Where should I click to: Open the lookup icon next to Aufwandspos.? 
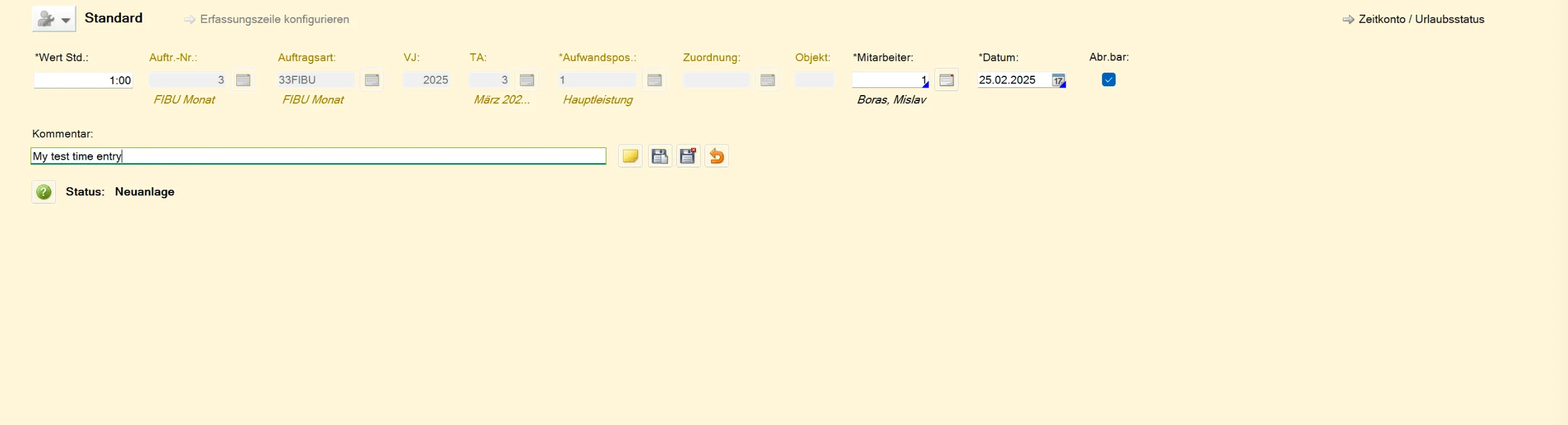click(x=654, y=80)
